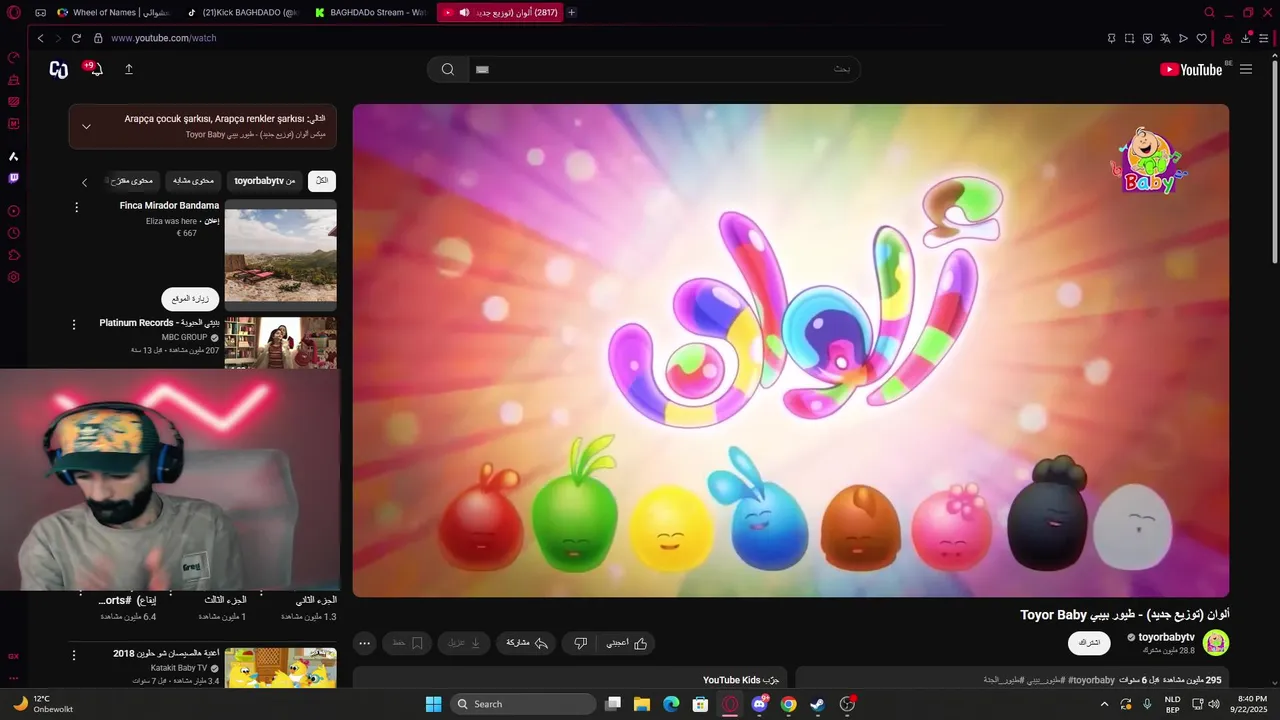The width and height of the screenshot is (1280, 720).
Task: View site security lock information
Action: pyautogui.click(x=98, y=38)
